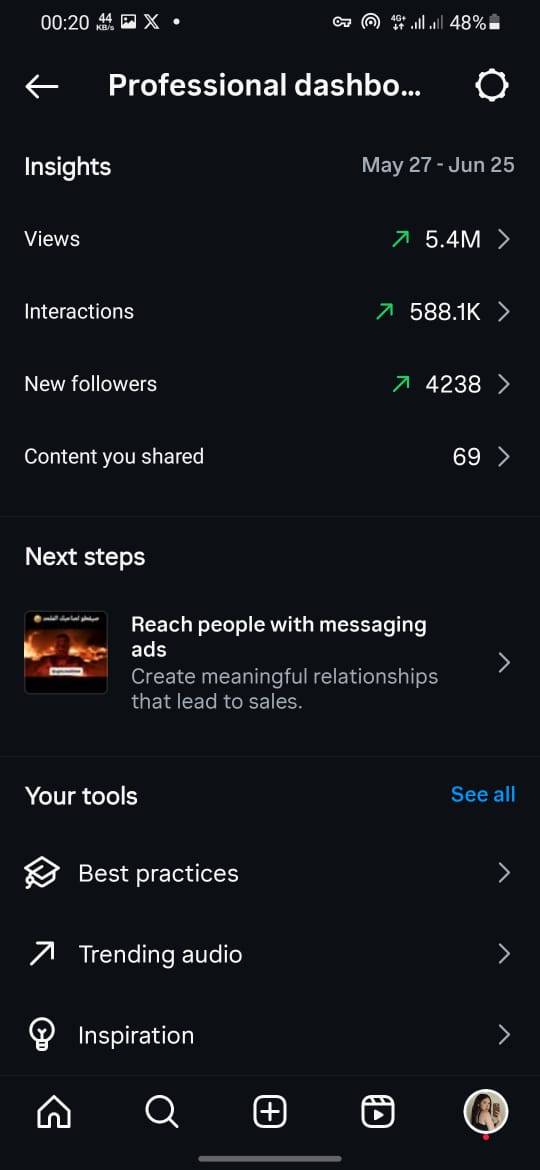Expand Views chevron next to 5.4M
The width and height of the screenshot is (540, 1170).
coord(504,239)
